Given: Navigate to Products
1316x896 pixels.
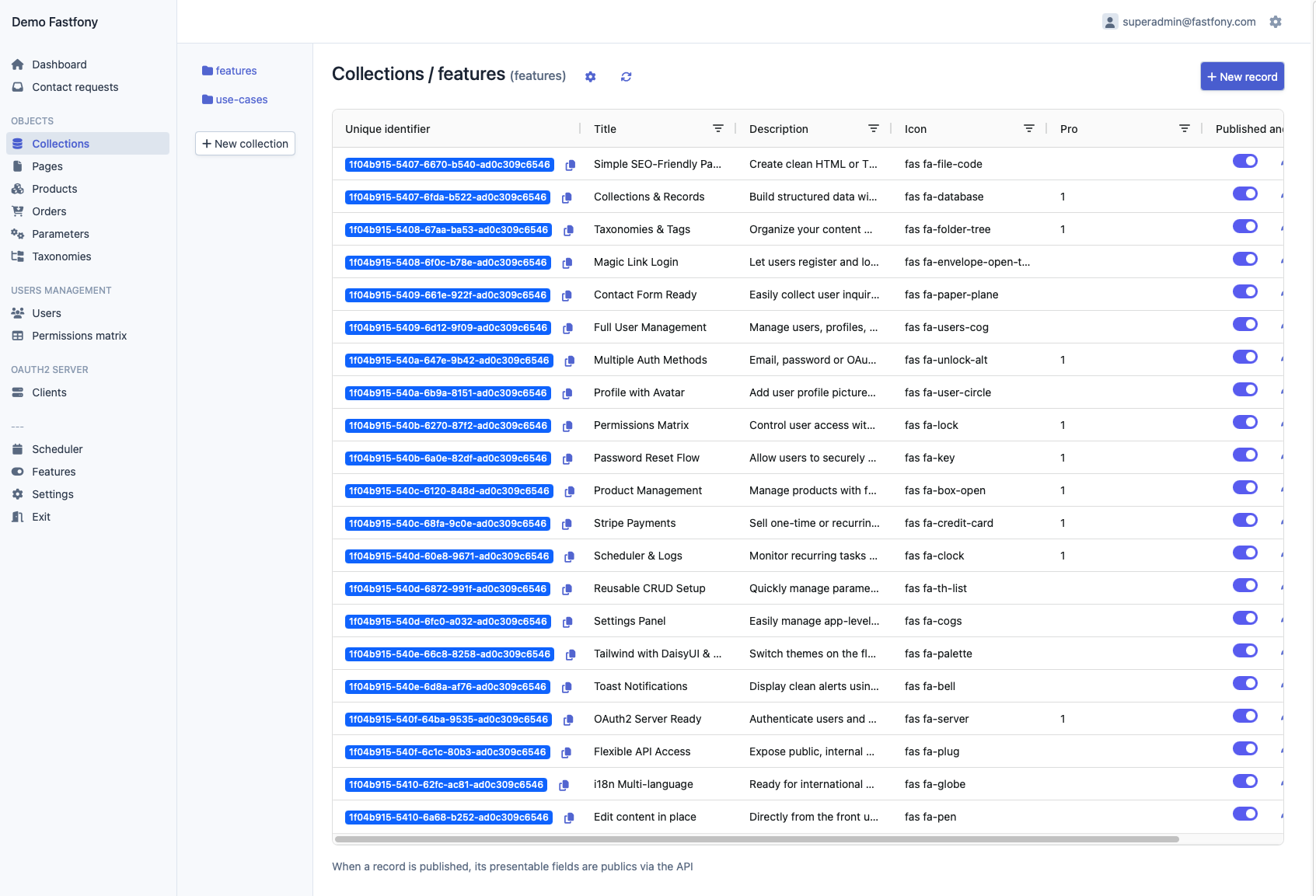Looking at the screenshot, I should 88,189.
